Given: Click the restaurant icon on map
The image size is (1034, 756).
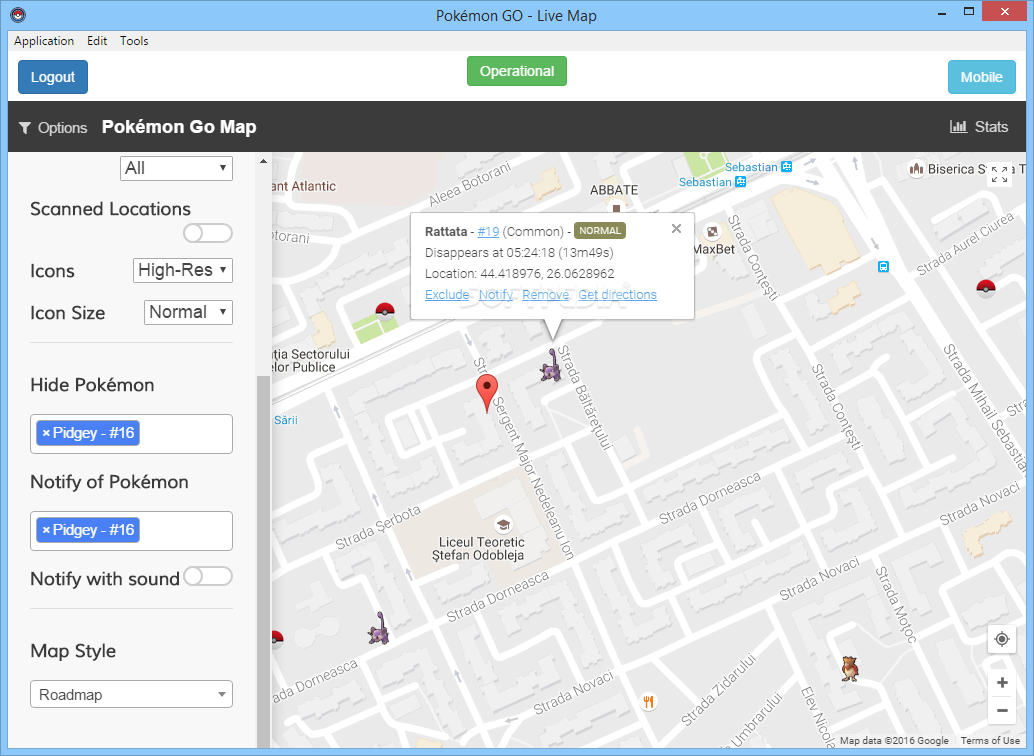Looking at the screenshot, I should 648,702.
